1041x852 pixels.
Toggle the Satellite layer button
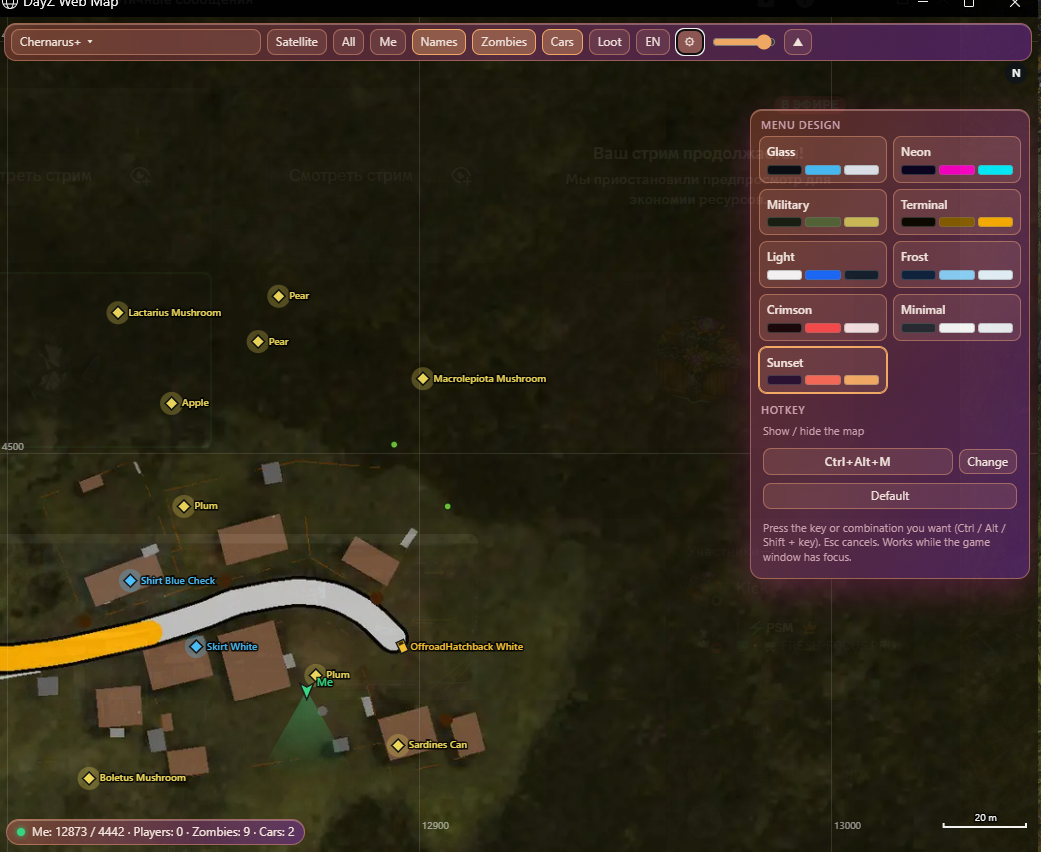click(296, 42)
